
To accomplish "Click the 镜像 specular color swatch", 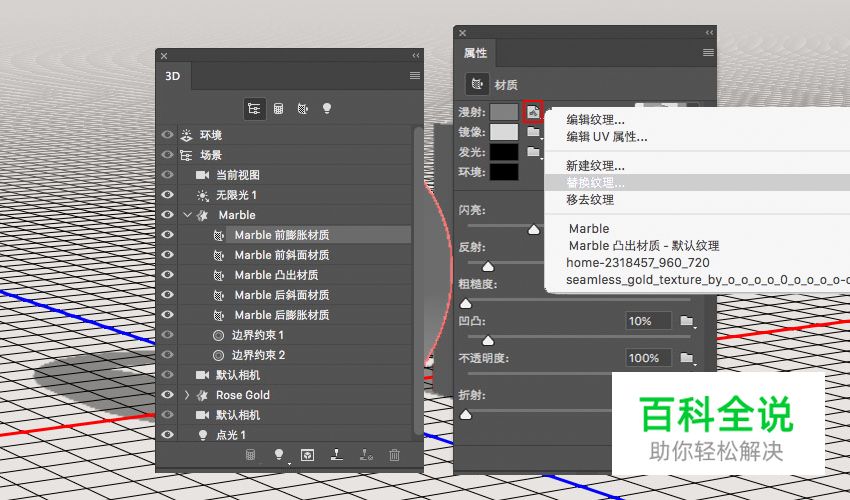I will click(504, 132).
